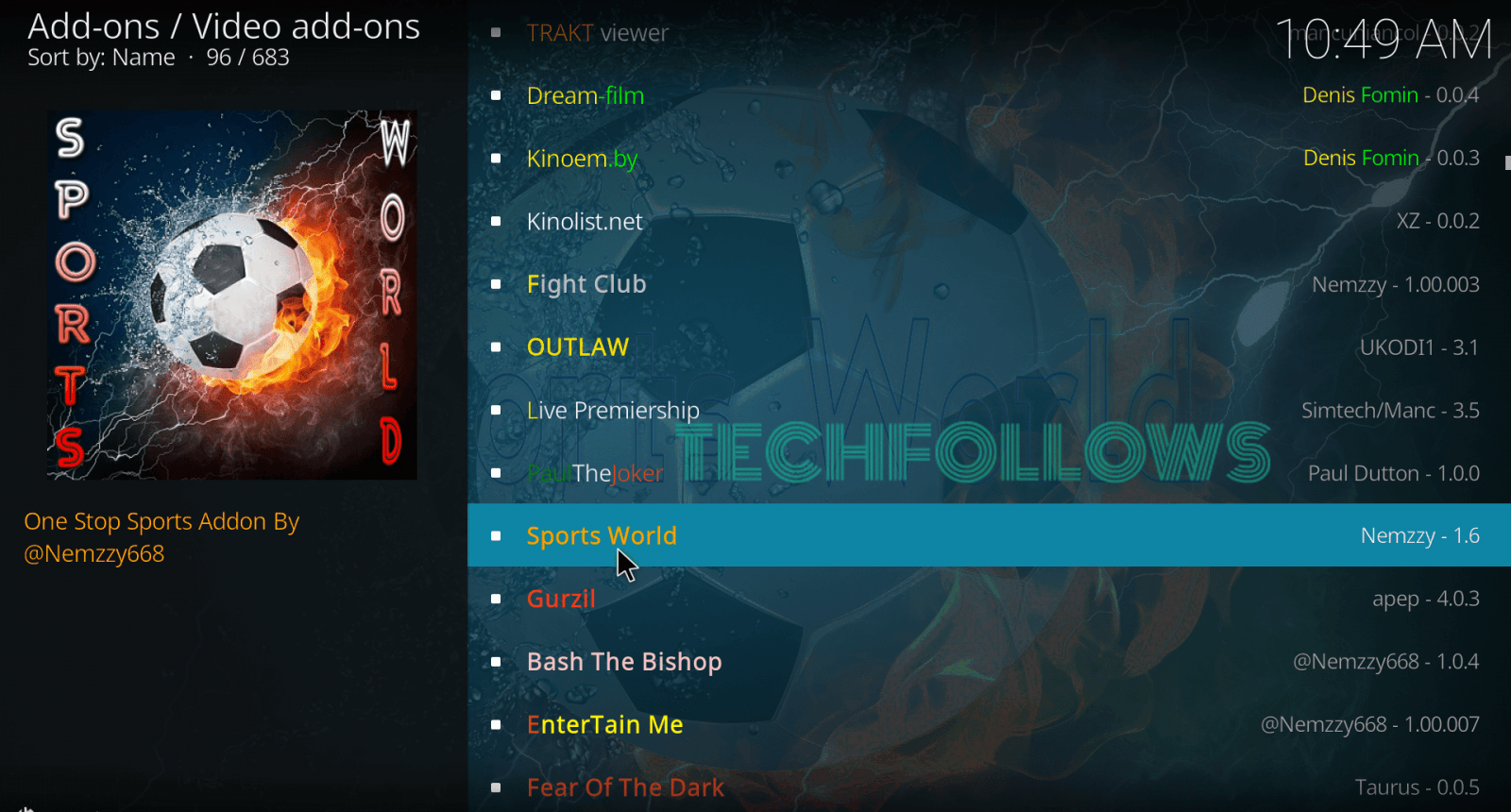Click the bullet icon beside Sports World
The image size is (1511, 812).
click(x=496, y=536)
